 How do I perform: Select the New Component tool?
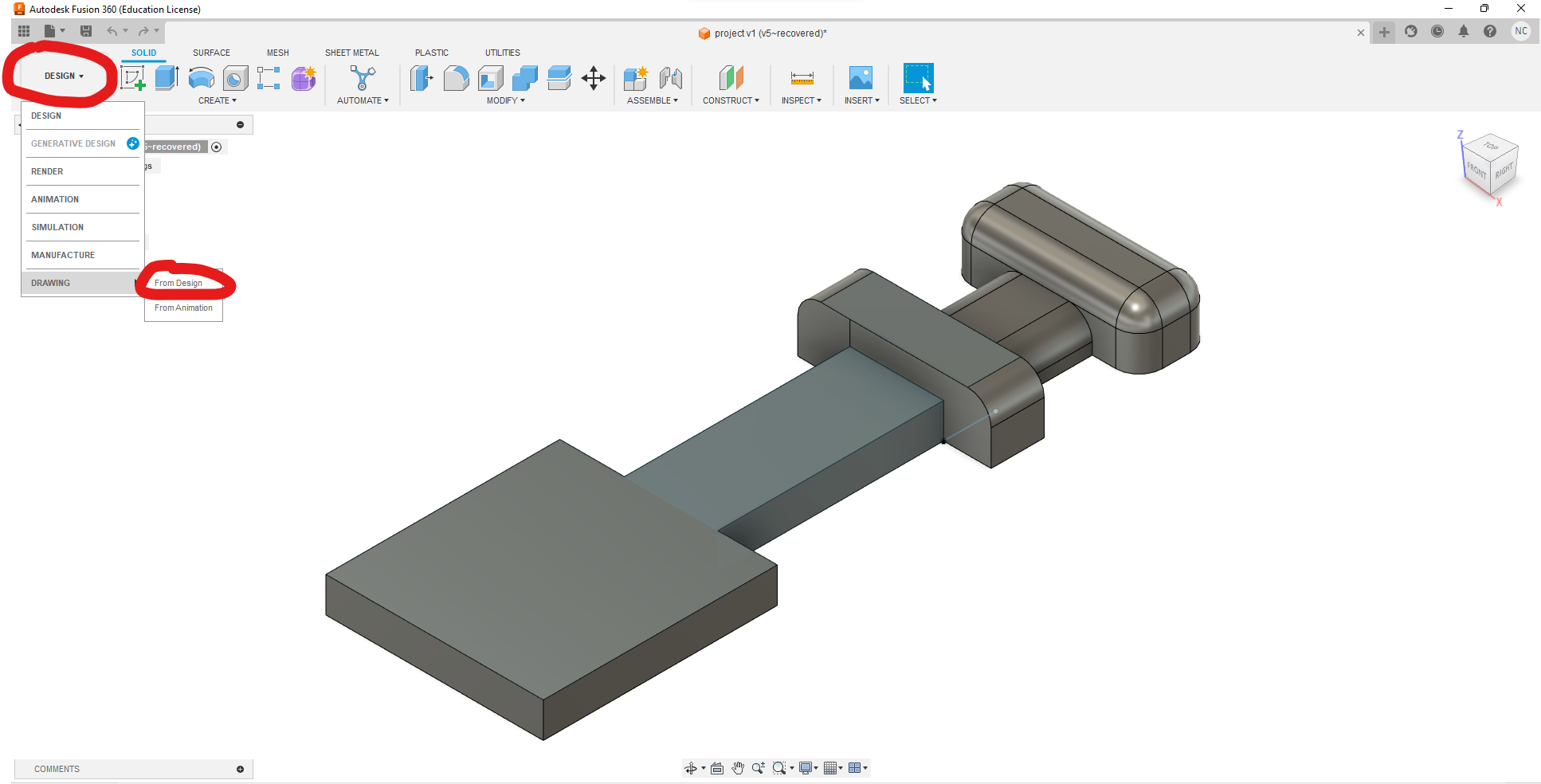636,78
